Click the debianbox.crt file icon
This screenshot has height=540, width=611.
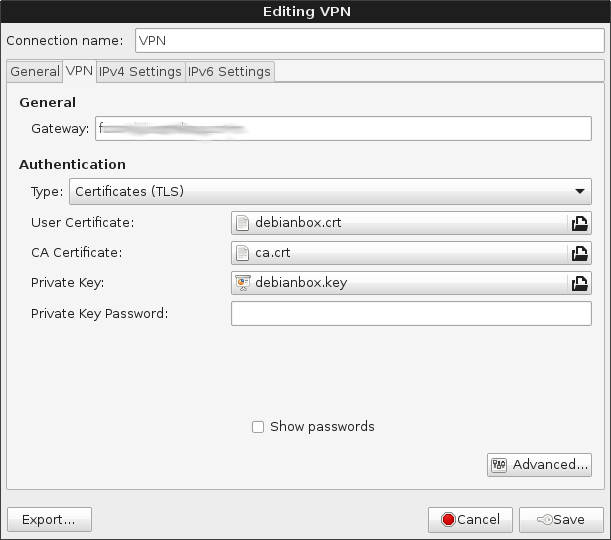(x=242, y=223)
